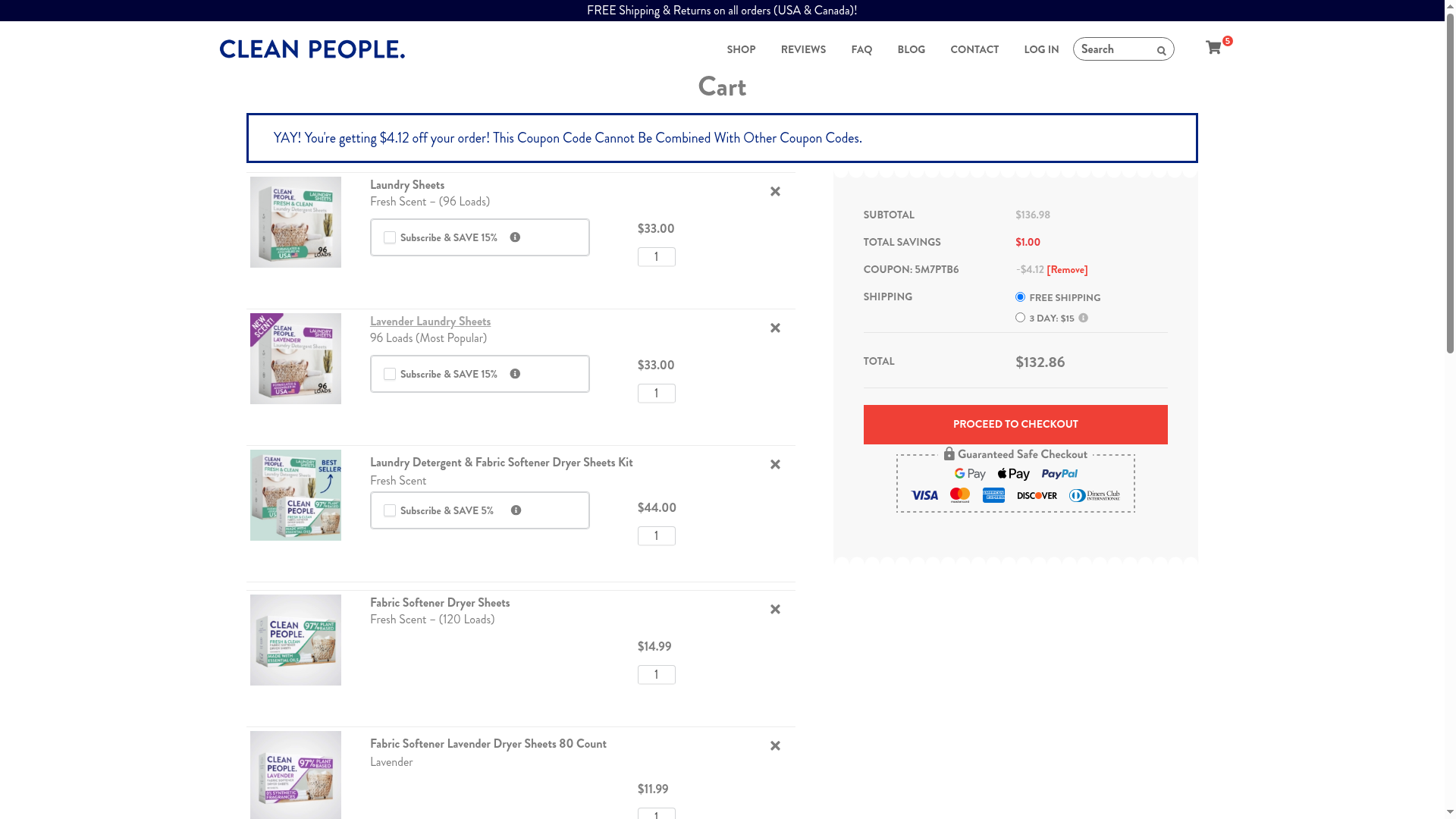The width and height of the screenshot is (1456, 819).
Task: Click the Detergent & Softener Kit thumbnail
Action: [x=296, y=495]
